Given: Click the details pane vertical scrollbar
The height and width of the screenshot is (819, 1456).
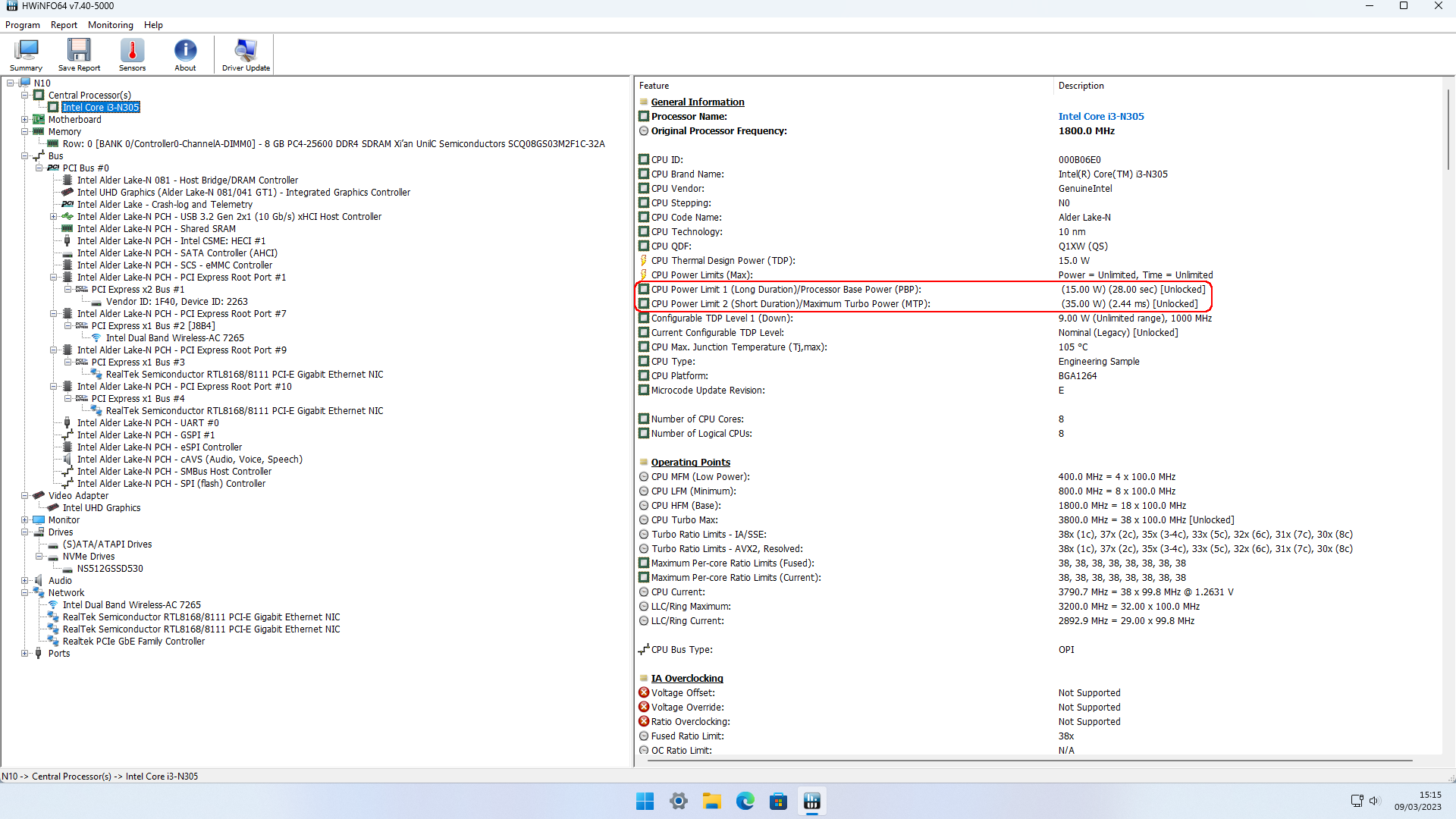Looking at the screenshot, I should point(1448,129).
